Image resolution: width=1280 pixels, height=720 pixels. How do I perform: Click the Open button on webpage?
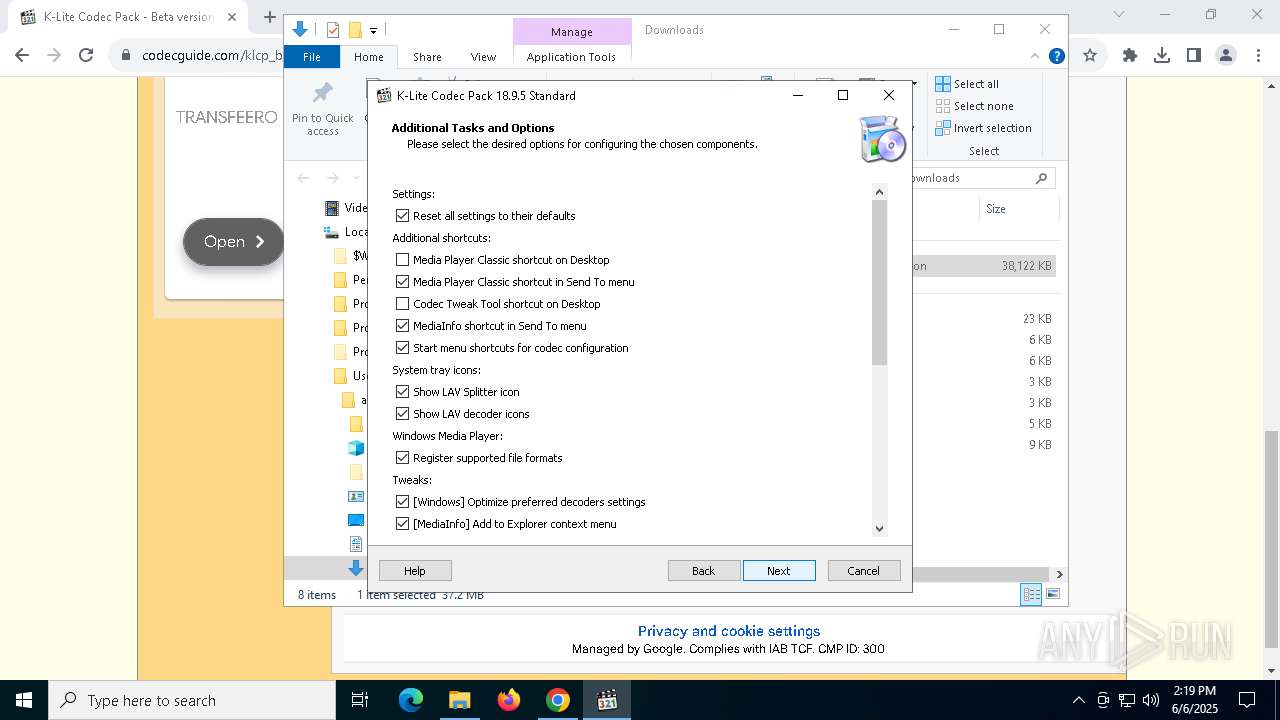(234, 242)
